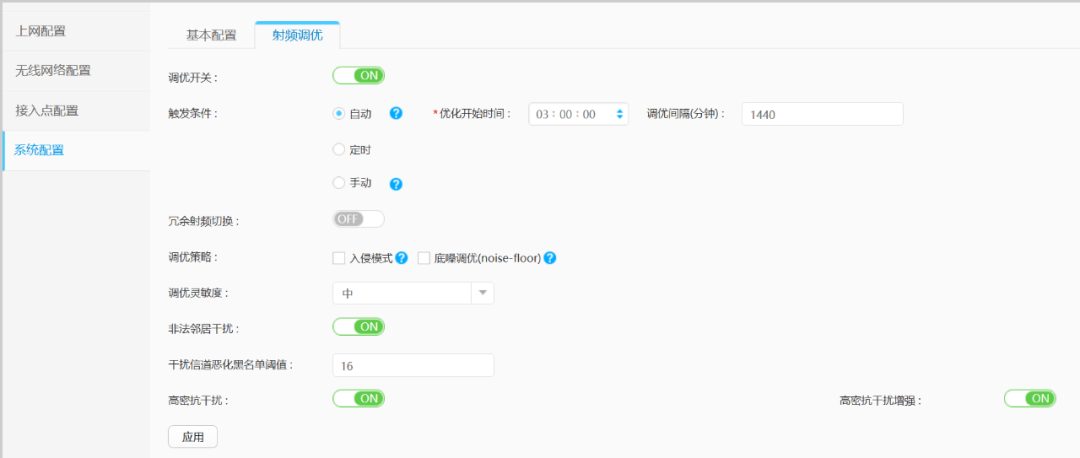
Task: Toggle the 高密抗干扰增强 switch
Action: point(1029,398)
